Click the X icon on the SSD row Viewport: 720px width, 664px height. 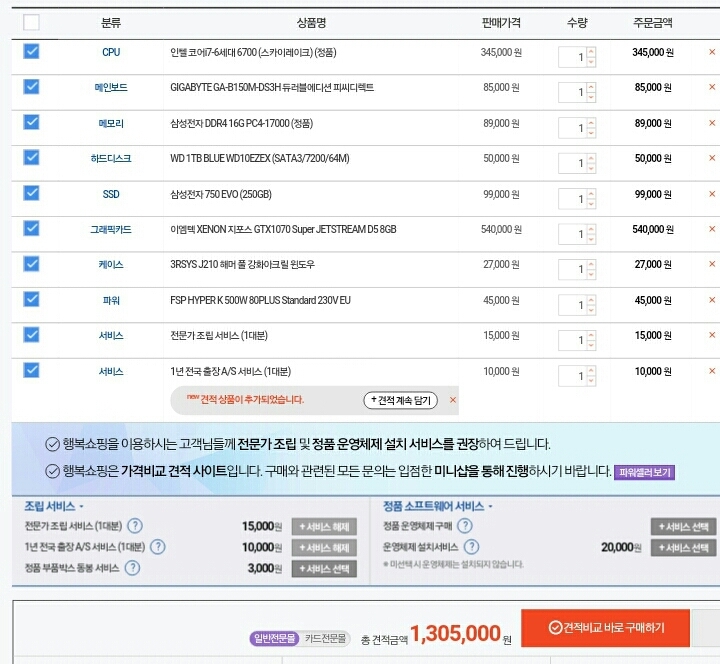coord(712,195)
